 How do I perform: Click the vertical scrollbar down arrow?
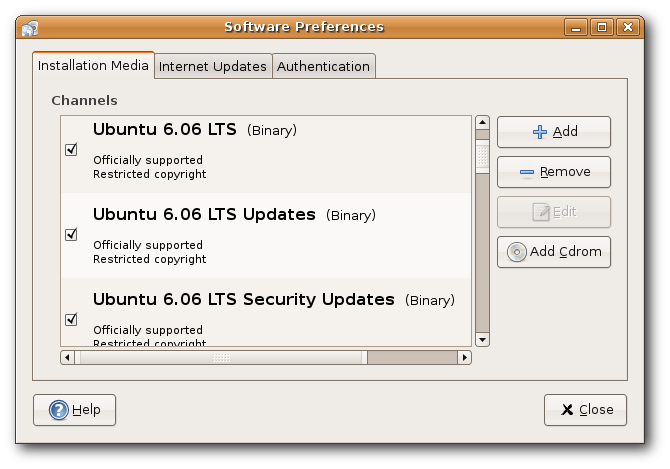(x=482, y=340)
